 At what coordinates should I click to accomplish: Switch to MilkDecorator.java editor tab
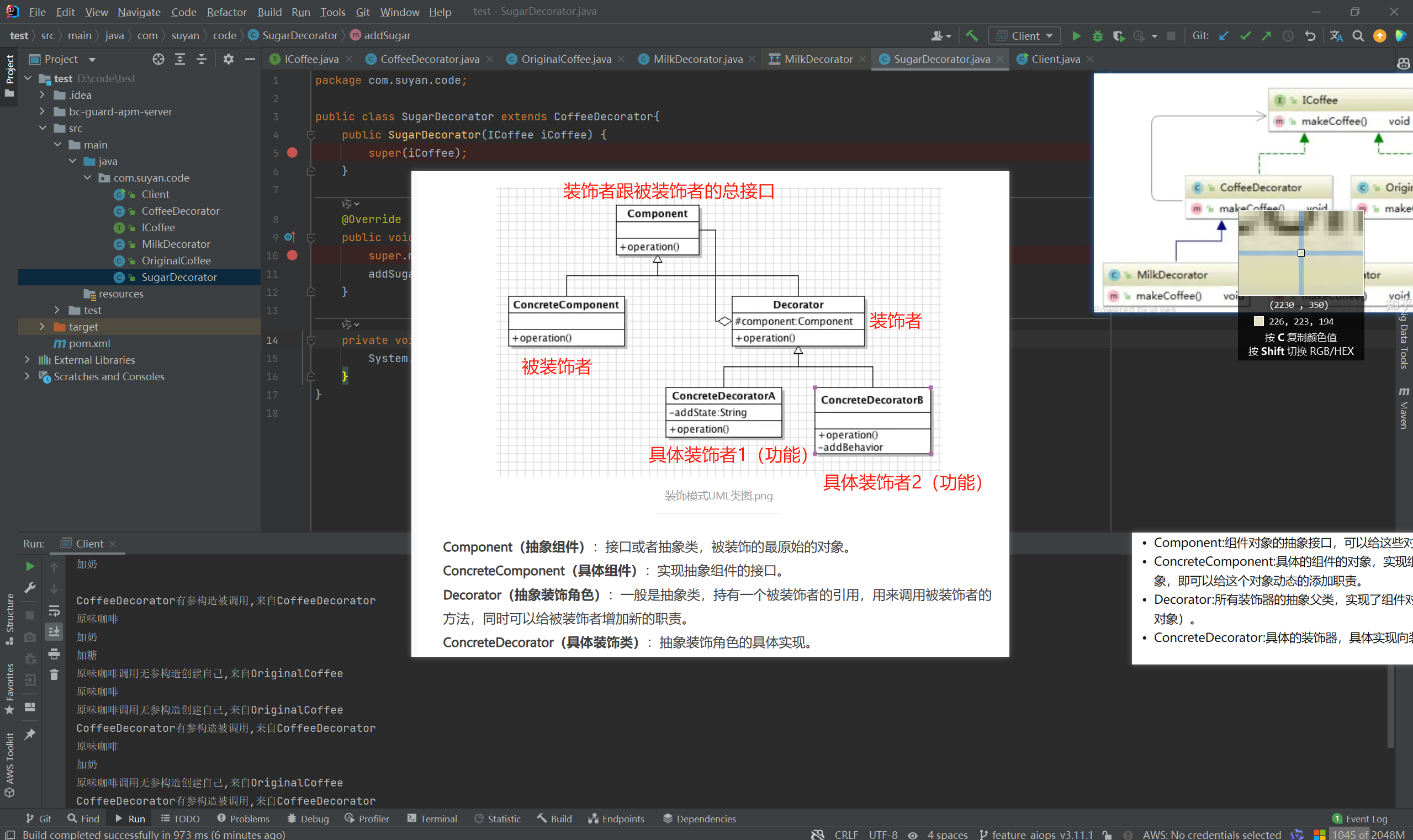(697, 59)
